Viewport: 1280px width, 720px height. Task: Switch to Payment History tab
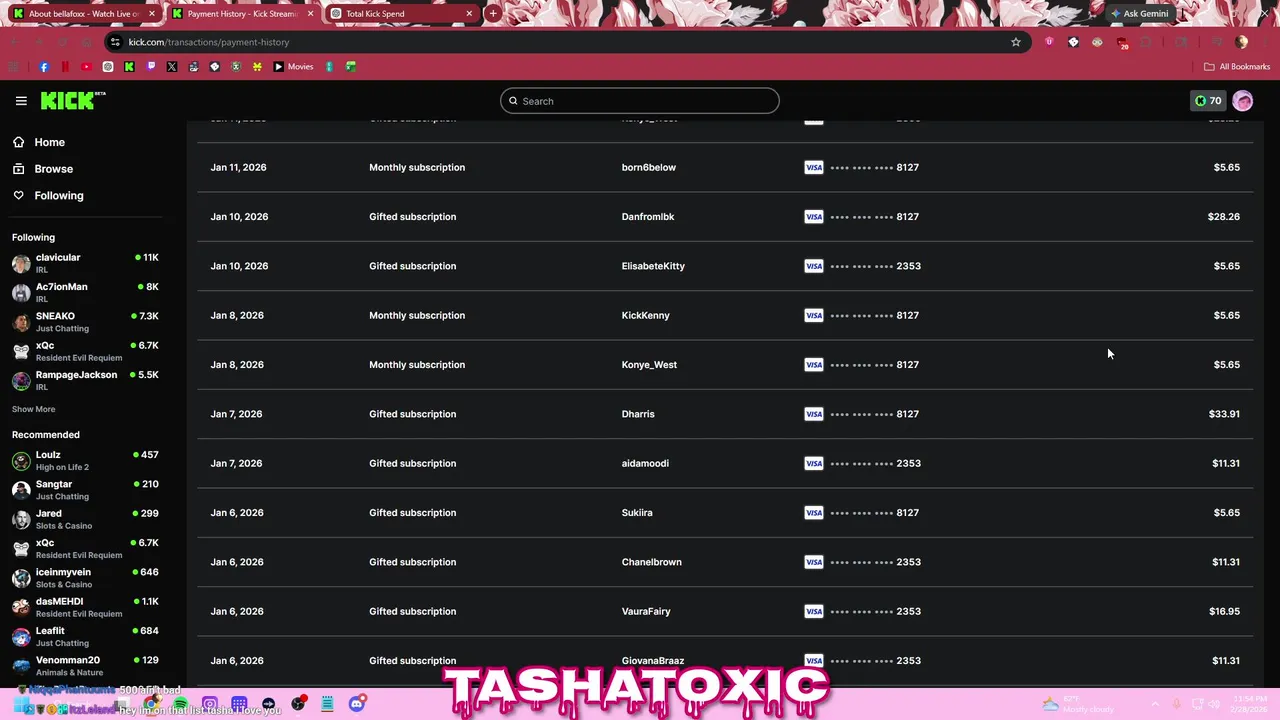tap(242, 14)
